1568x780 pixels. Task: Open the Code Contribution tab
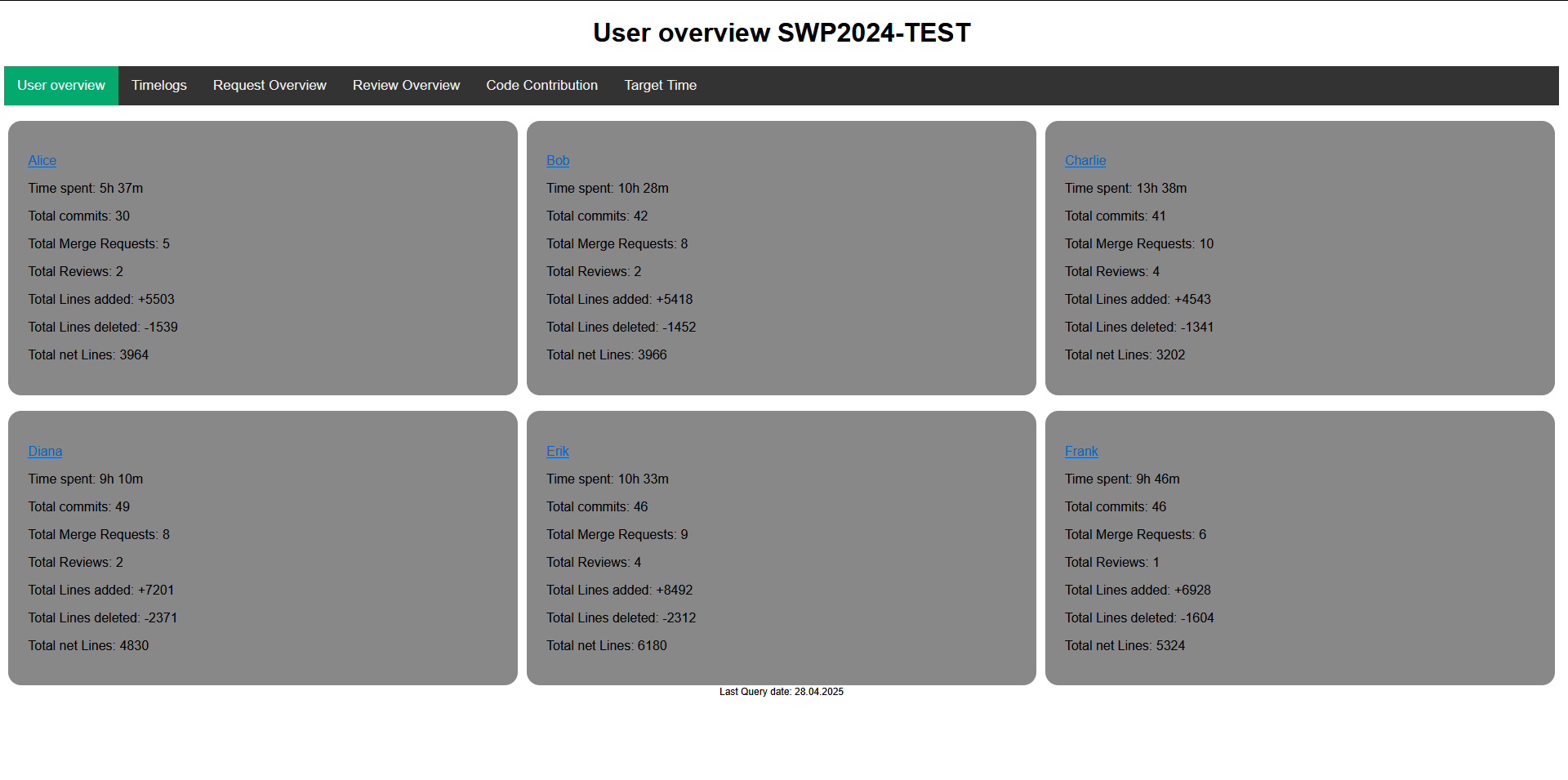(x=541, y=86)
